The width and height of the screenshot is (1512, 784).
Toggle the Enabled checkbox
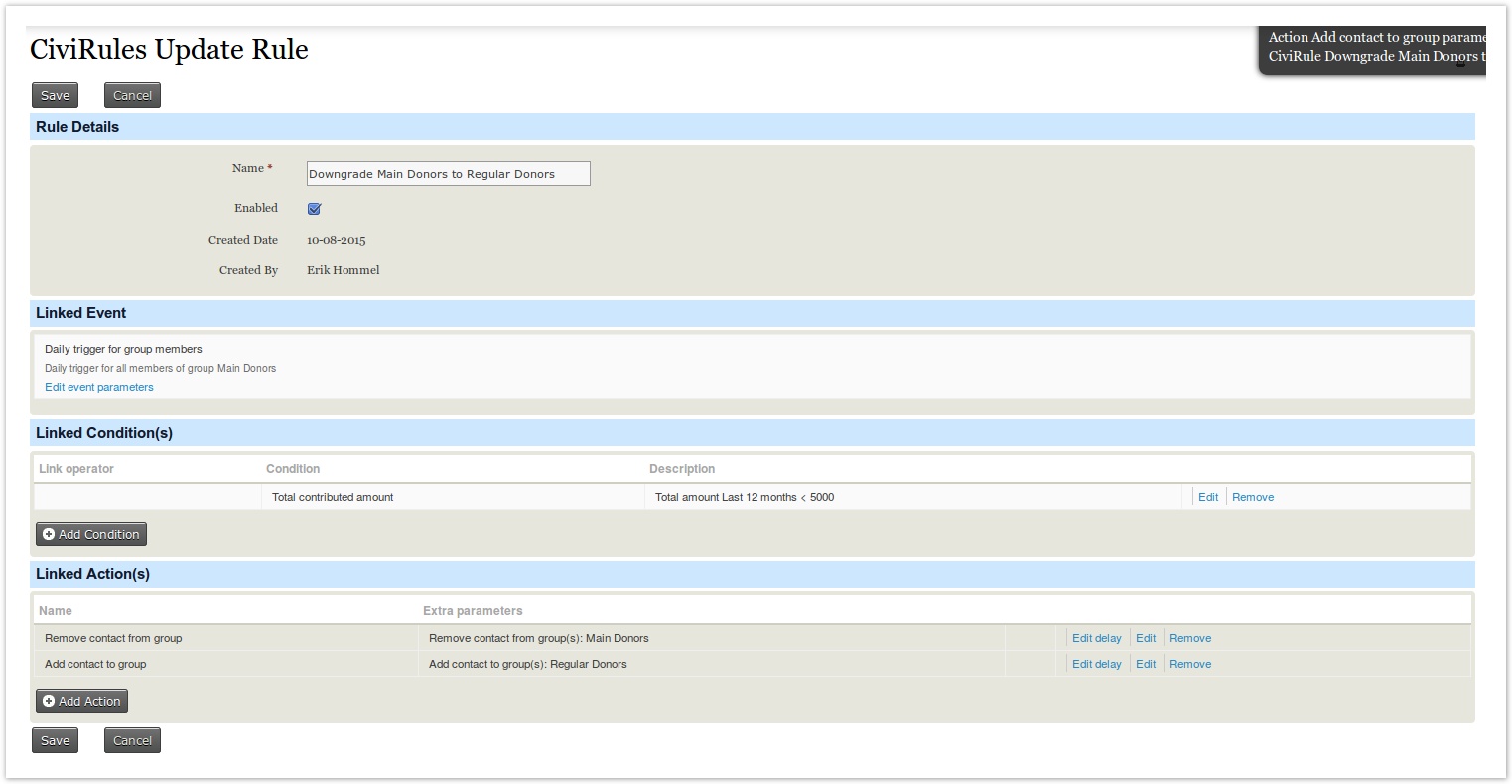click(x=314, y=209)
